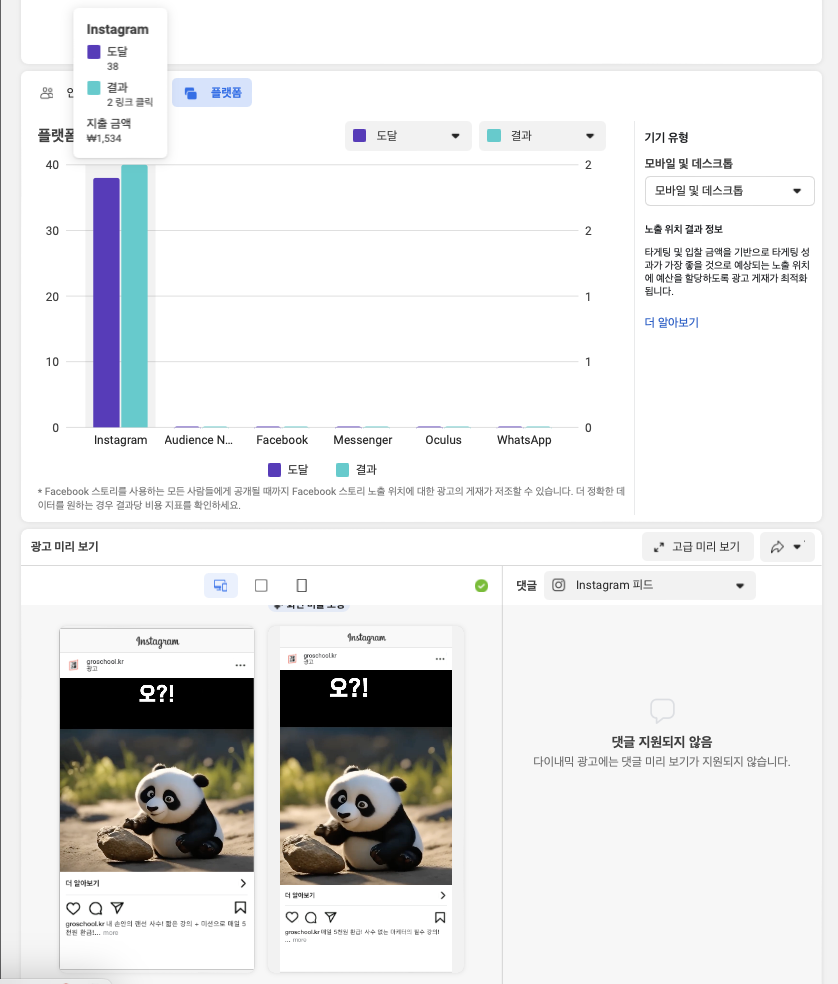This screenshot has height=984, width=838.
Task: Click the comment bubble icon in right preview
Action: tap(311, 917)
